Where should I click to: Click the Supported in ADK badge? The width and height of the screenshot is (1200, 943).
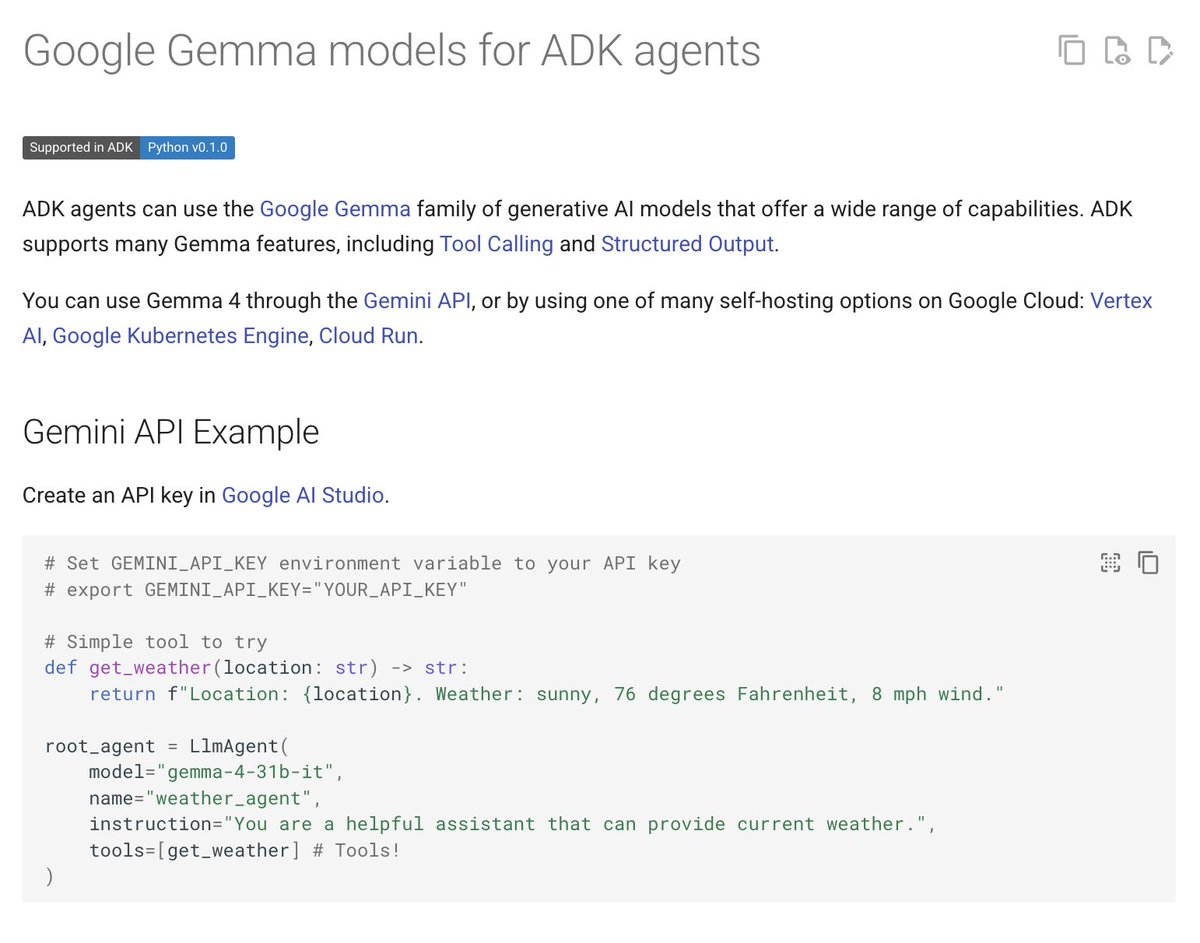[x=81, y=148]
